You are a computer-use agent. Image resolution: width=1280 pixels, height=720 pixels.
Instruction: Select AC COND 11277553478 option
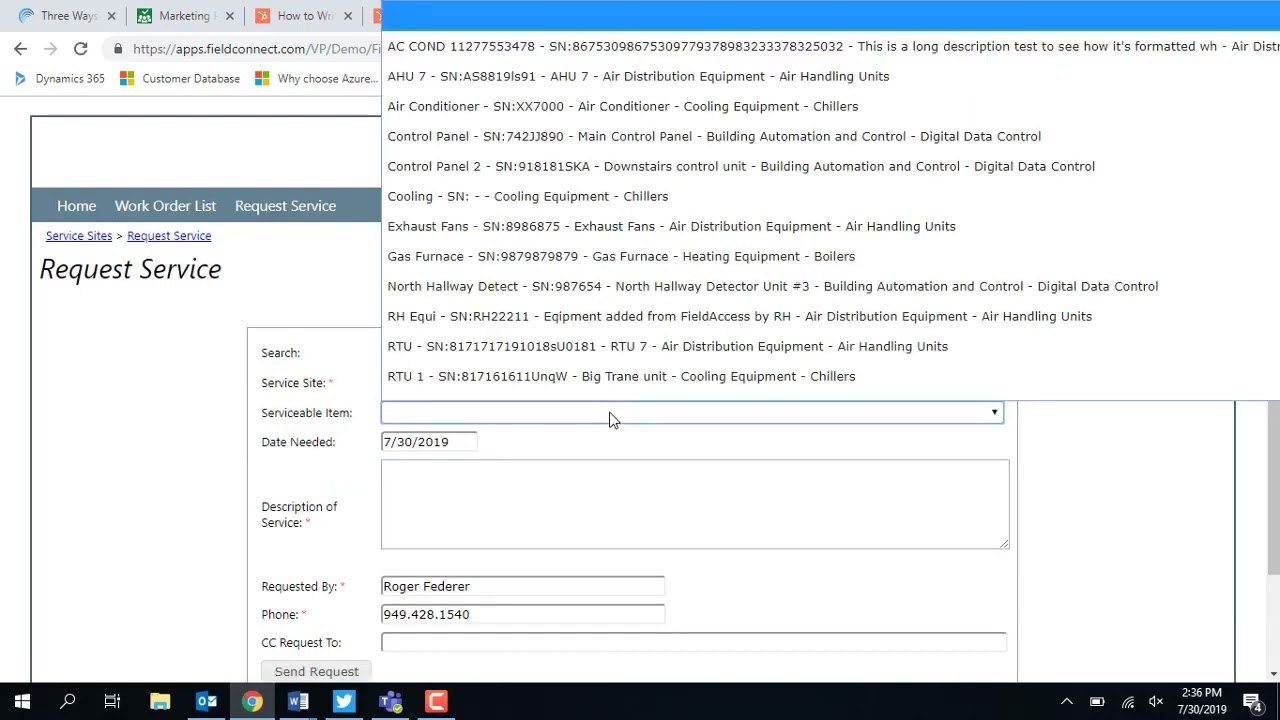pyautogui.click(x=831, y=46)
